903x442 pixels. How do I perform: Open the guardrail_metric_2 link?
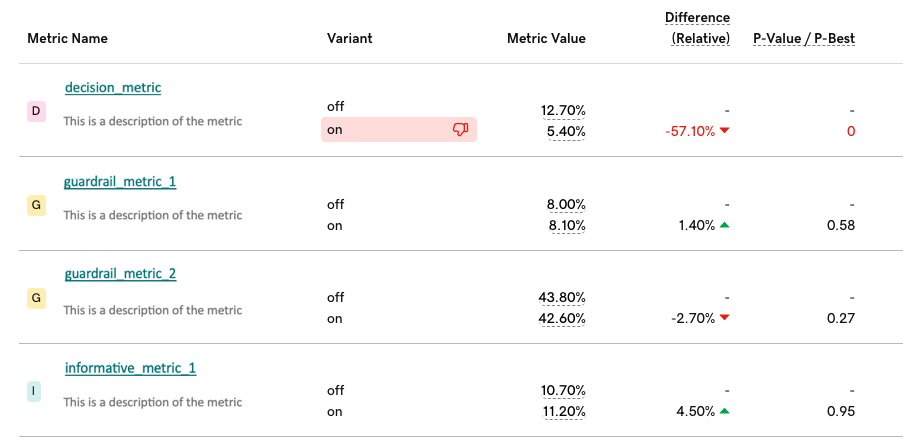120,274
